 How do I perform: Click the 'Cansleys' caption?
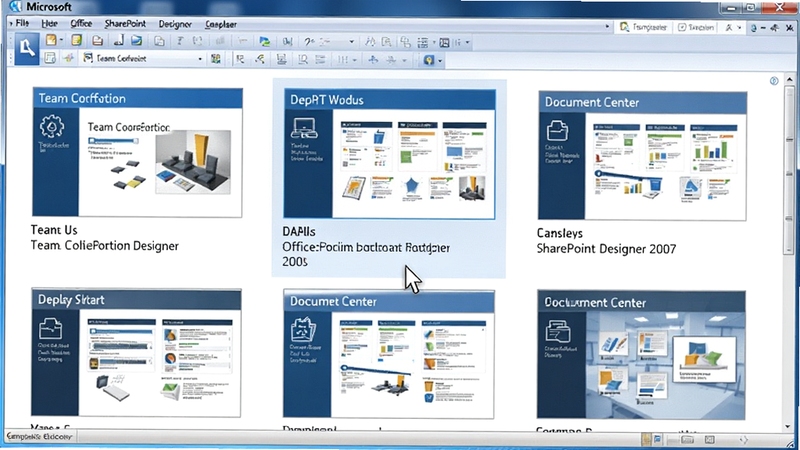[560, 233]
